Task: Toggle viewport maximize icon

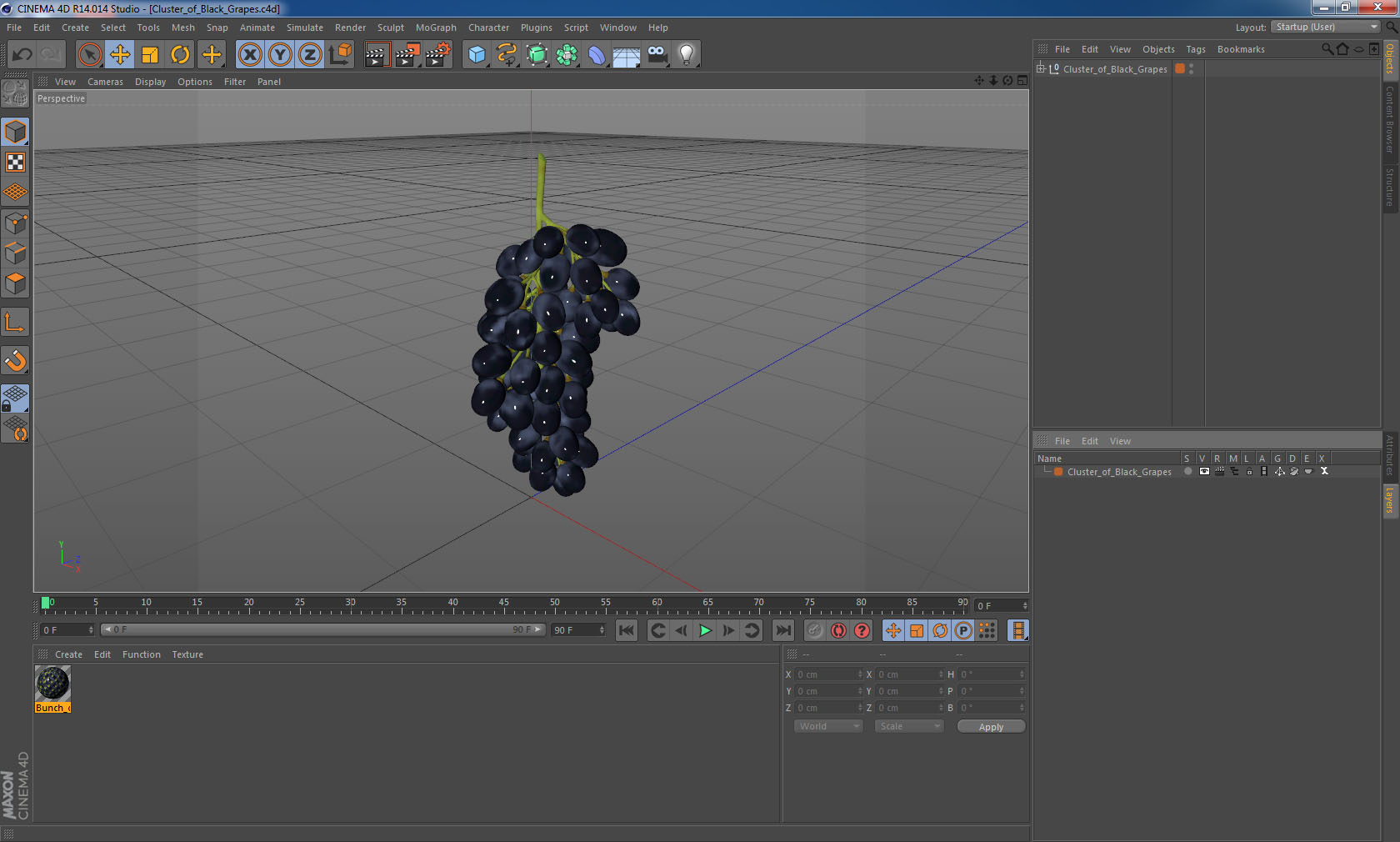Action: [1022, 81]
